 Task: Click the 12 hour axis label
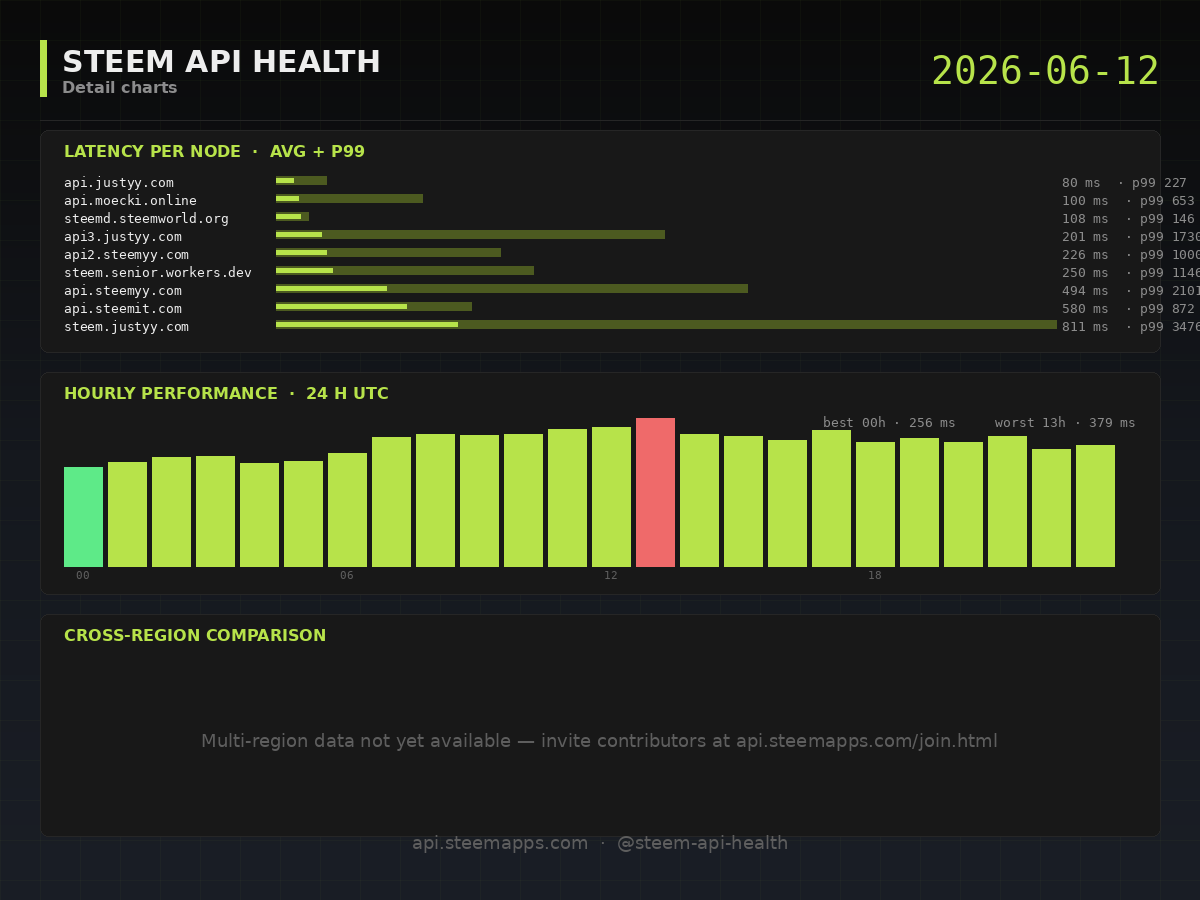coord(611,575)
